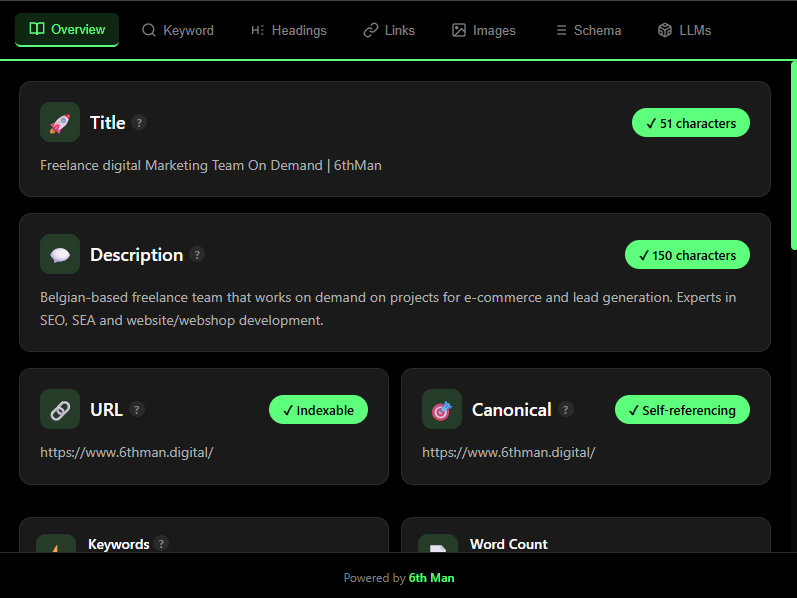The height and width of the screenshot is (598, 797).
Task: Click the Self-referencing status badge
Action: (682, 410)
